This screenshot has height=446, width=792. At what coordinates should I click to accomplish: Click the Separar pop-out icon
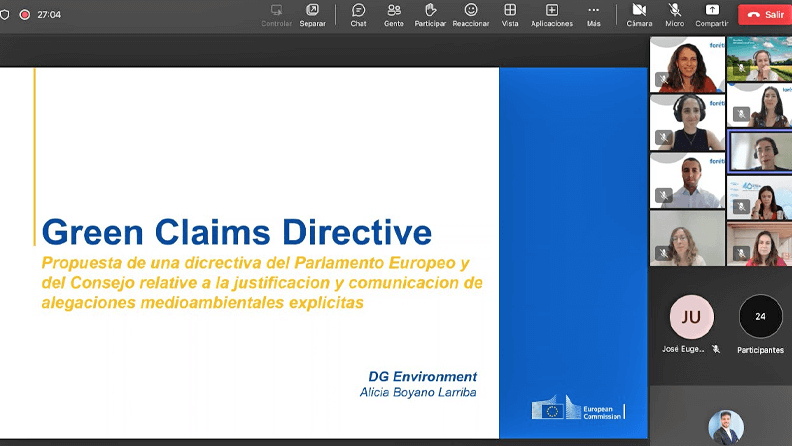[313, 15]
